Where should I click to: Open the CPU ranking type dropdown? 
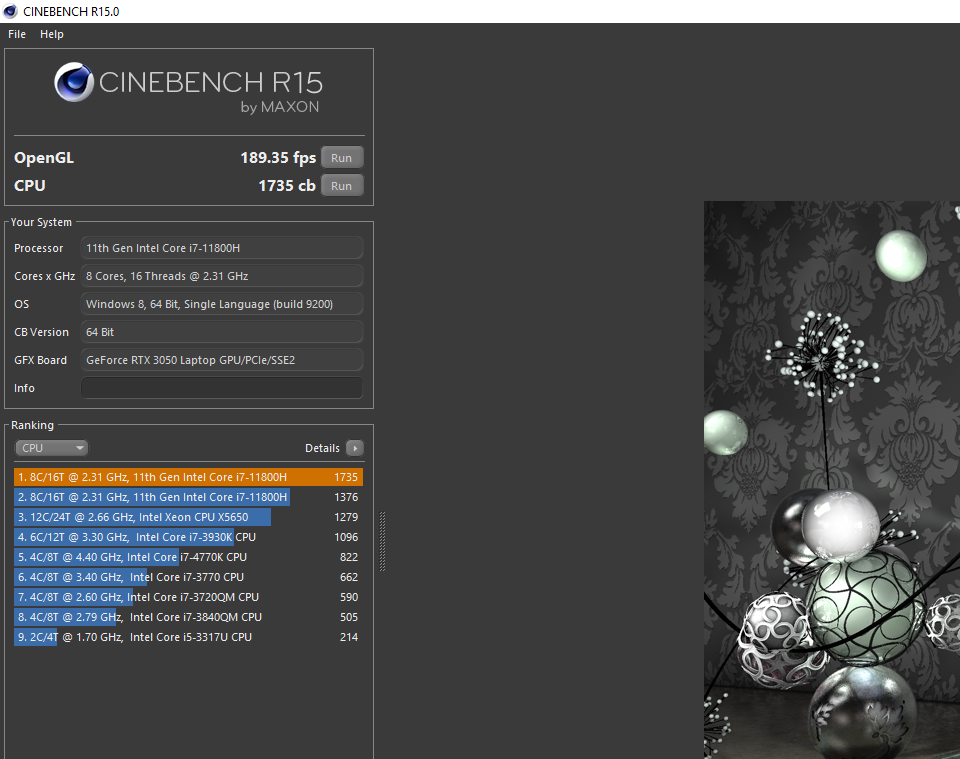51,448
